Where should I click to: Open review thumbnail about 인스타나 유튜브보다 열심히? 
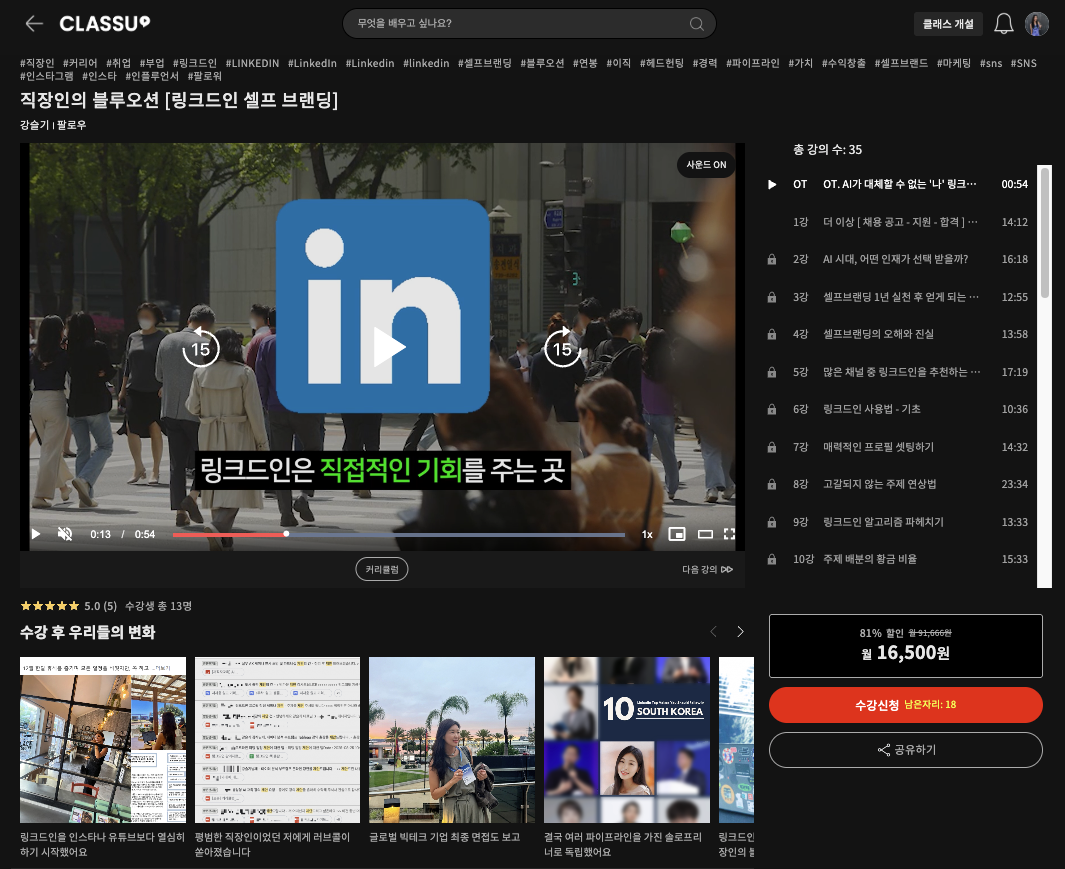pyautogui.click(x=103, y=740)
